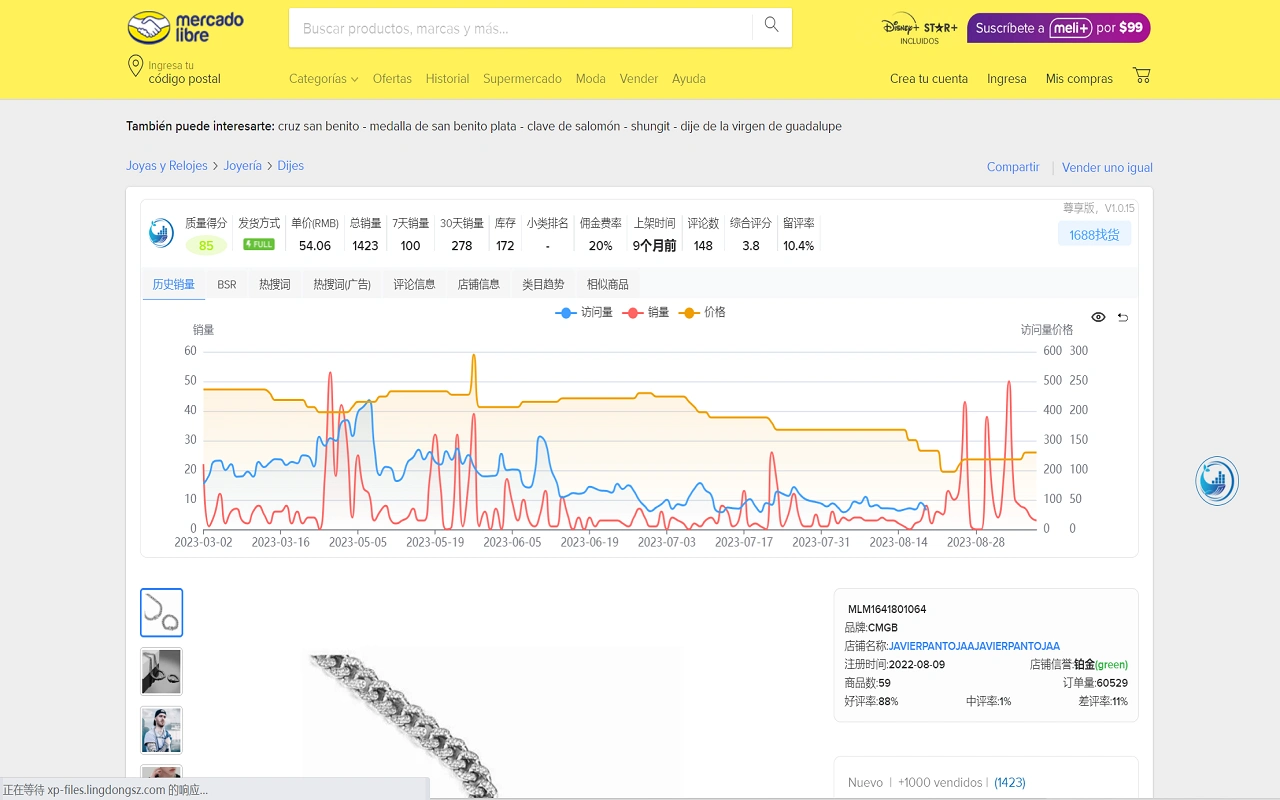Click the location pin icon

[x=135, y=67]
